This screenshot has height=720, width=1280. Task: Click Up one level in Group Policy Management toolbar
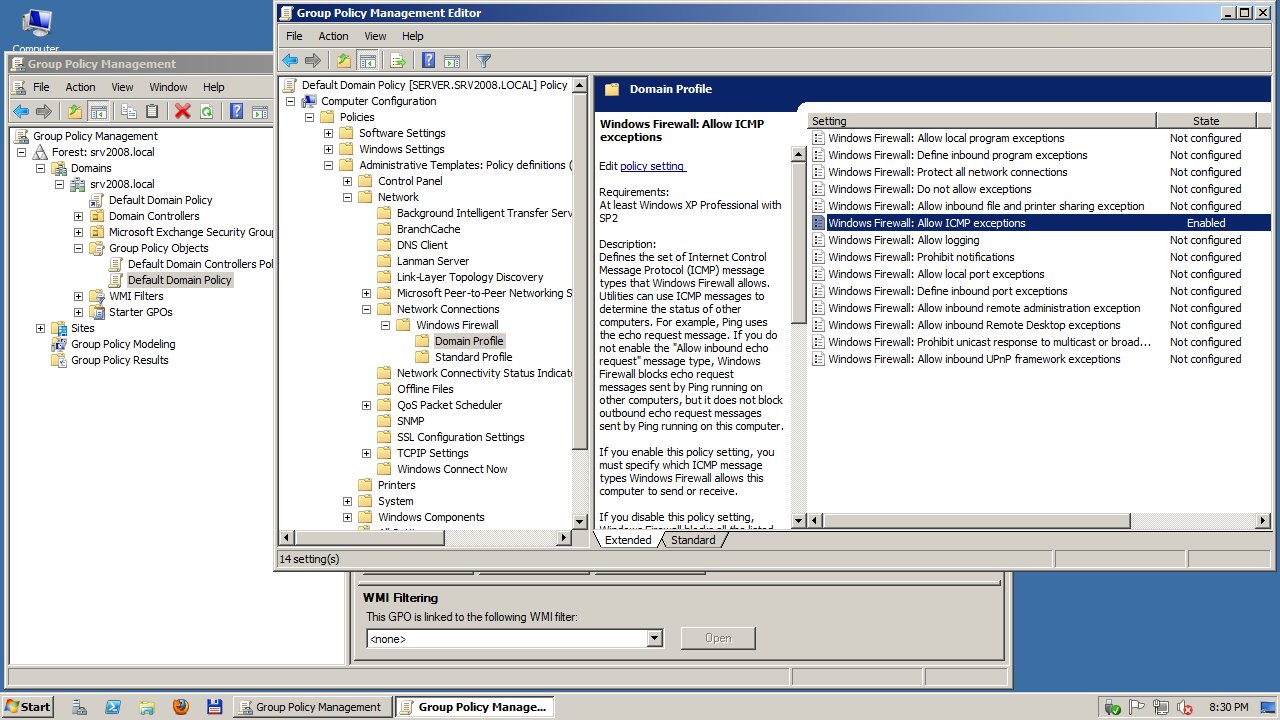[x=74, y=111]
